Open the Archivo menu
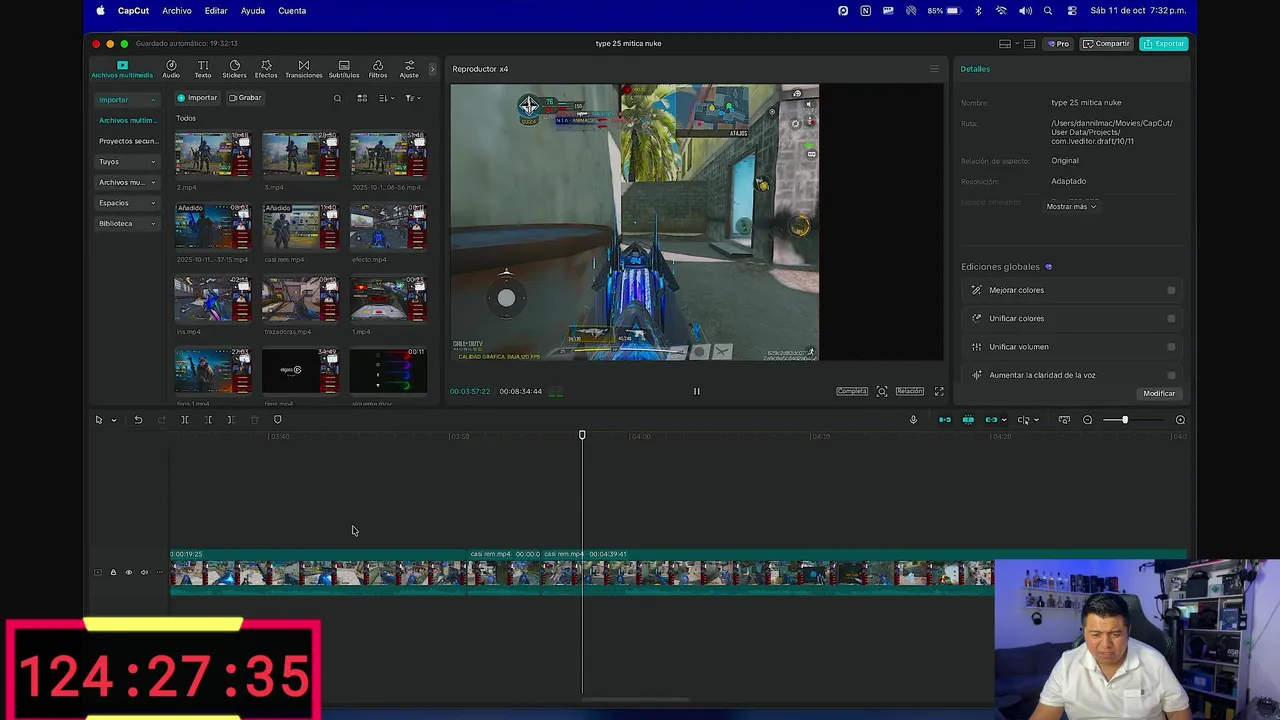 pyautogui.click(x=177, y=11)
